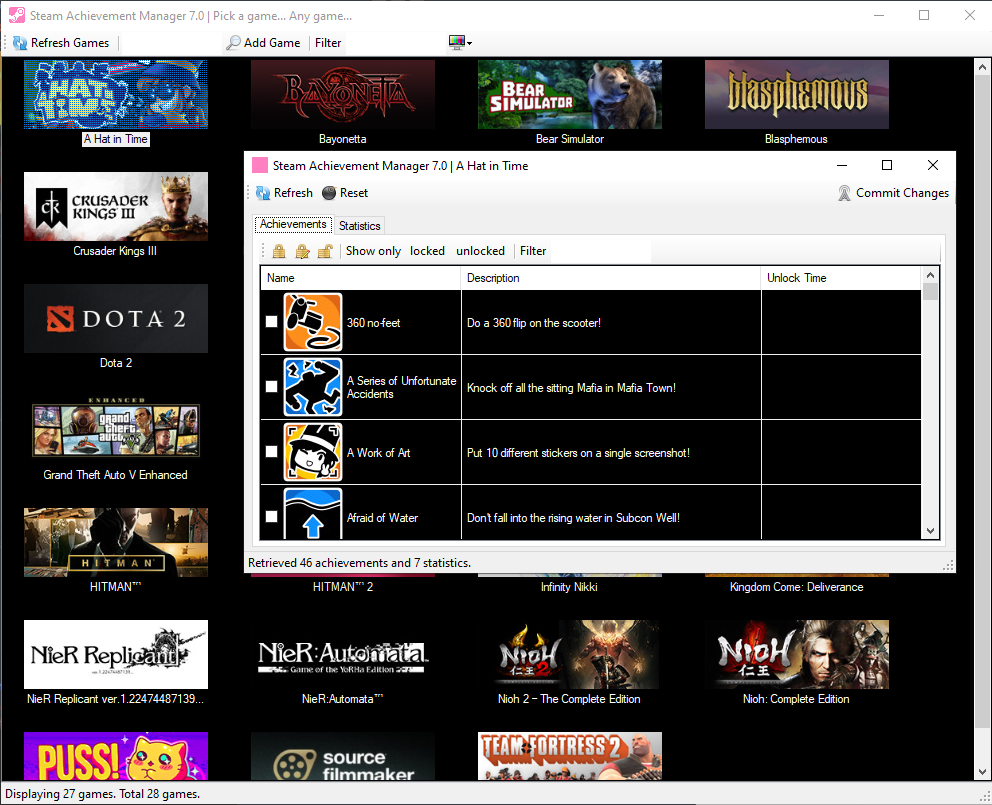Viewport: 992px width, 805px height.
Task: Select the Achievements tab
Action: click(293, 224)
